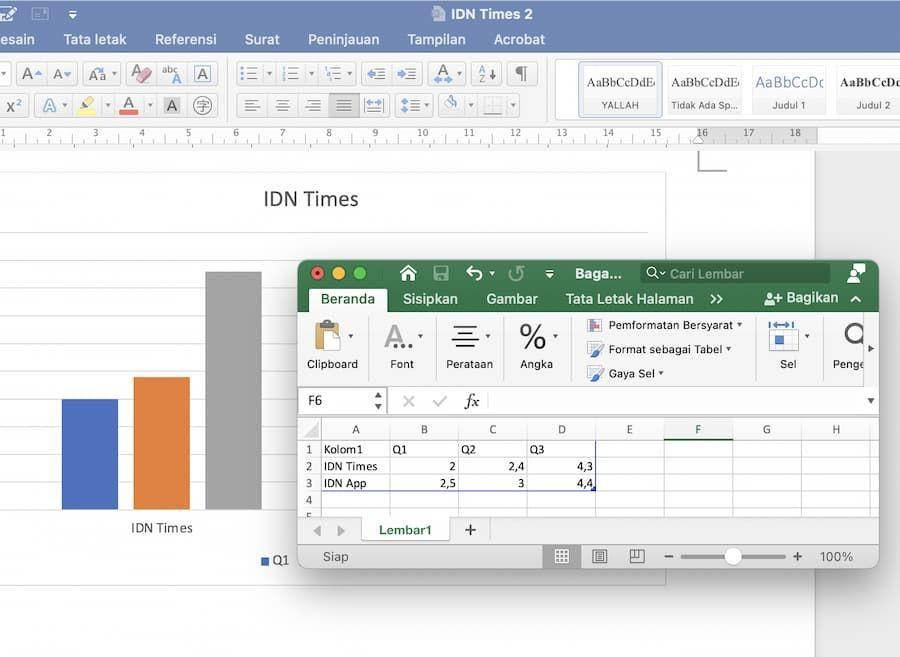Toggle distributed alignment in Word

point(374,106)
